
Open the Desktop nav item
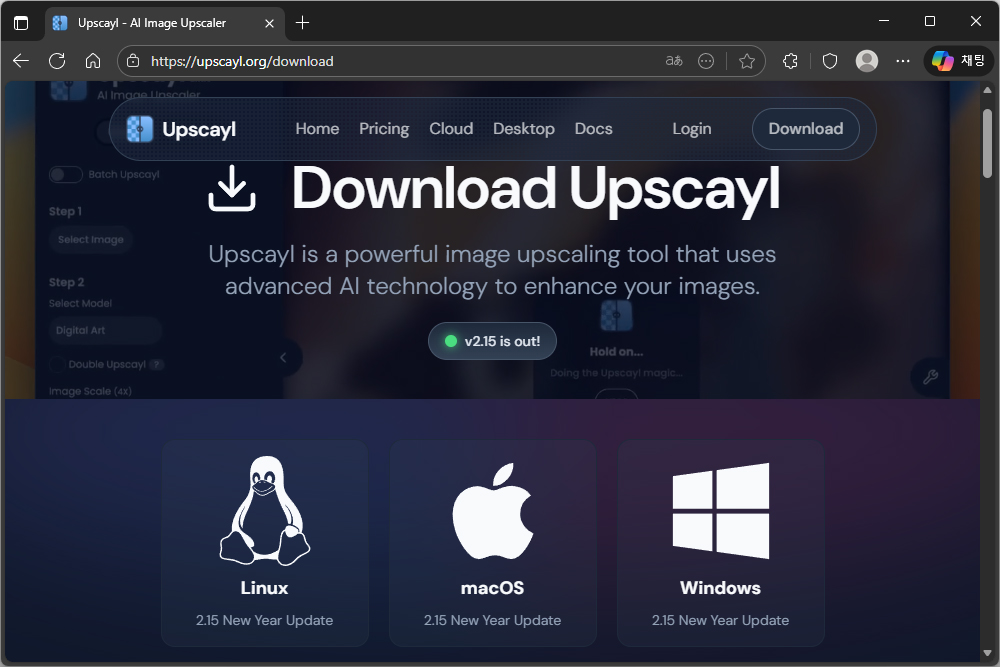pos(524,129)
